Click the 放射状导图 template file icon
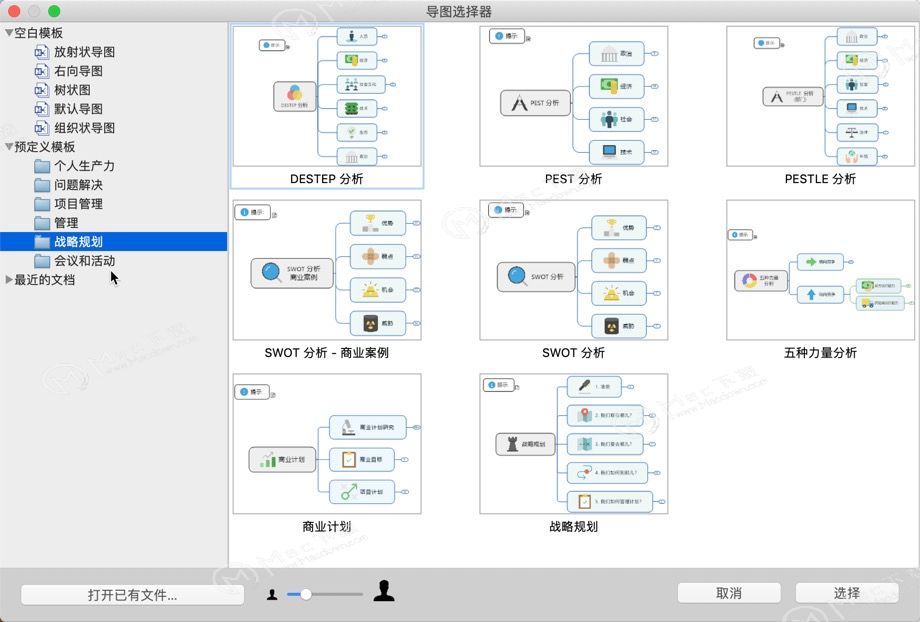This screenshot has width=920, height=622. click(x=41, y=52)
